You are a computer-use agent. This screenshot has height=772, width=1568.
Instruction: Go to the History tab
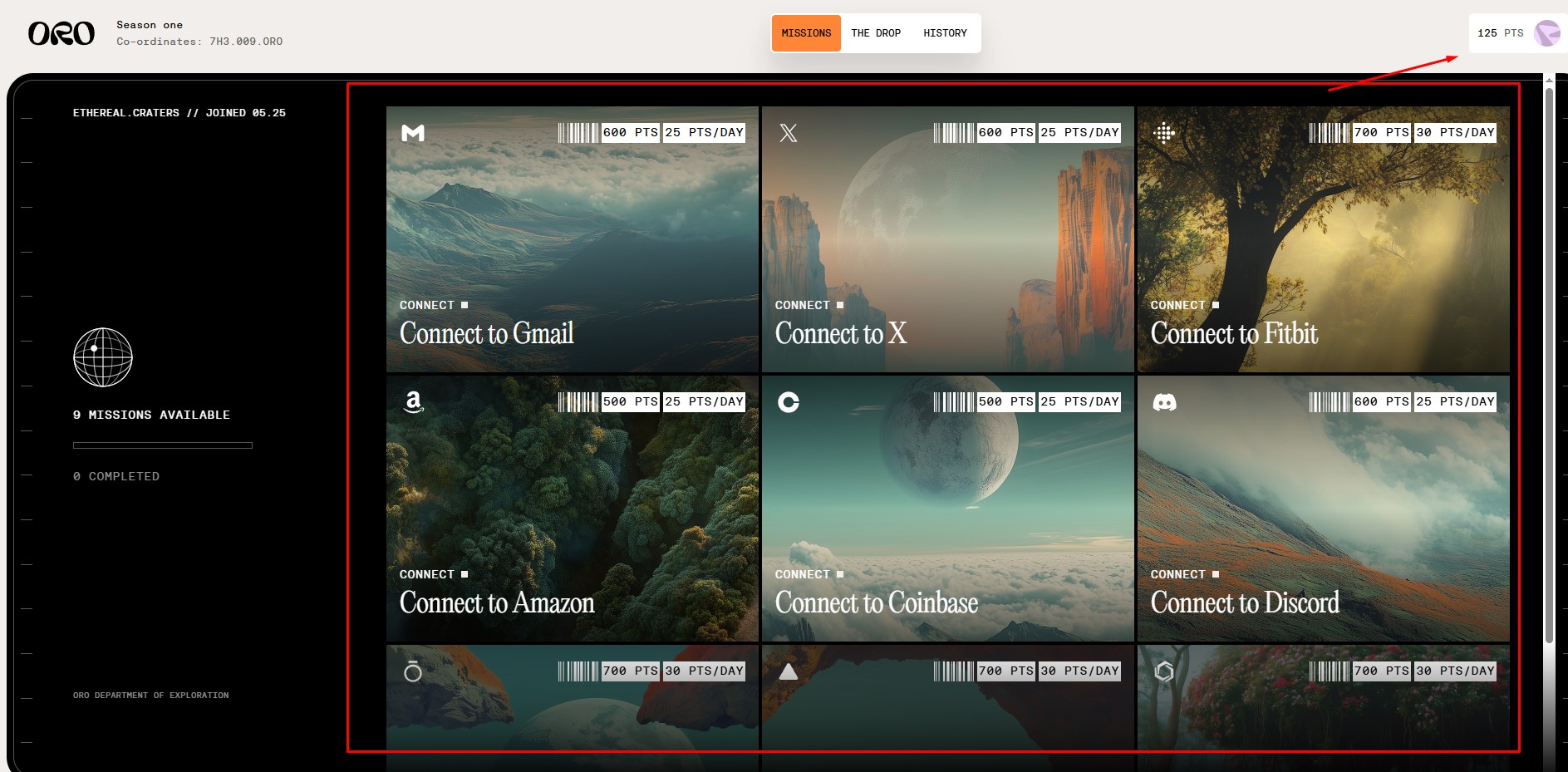click(x=945, y=33)
